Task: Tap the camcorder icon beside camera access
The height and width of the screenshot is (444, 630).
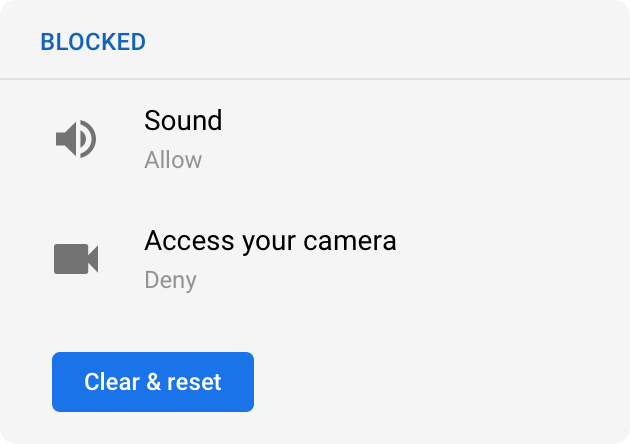Action: coord(76,259)
